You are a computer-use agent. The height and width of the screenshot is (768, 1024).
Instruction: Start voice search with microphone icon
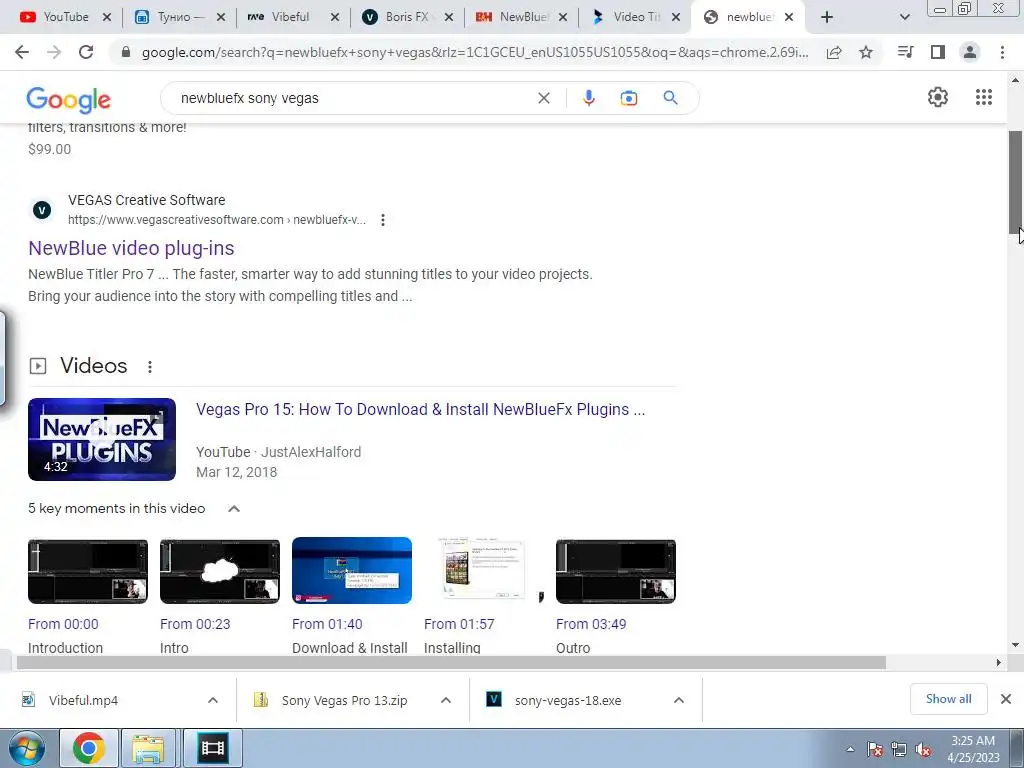click(588, 98)
